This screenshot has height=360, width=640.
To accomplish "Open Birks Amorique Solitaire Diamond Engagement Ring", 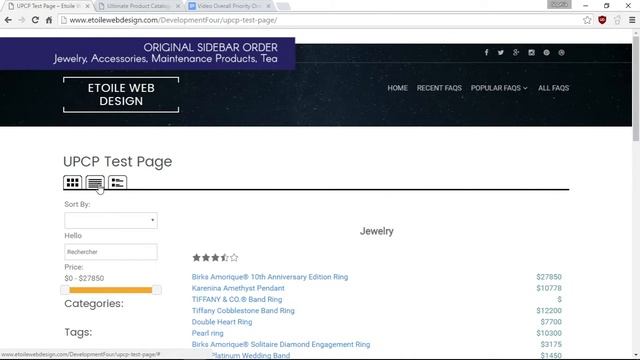I will (x=281, y=344).
